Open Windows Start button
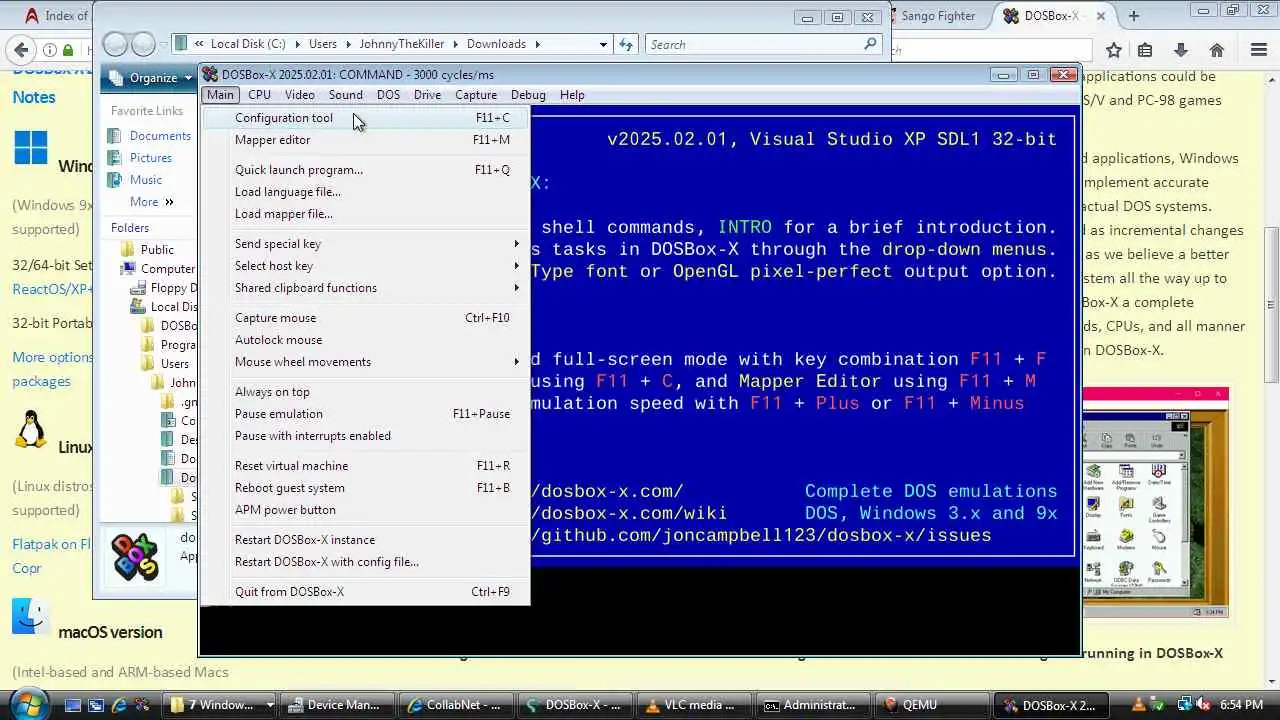 pos(29,704)
